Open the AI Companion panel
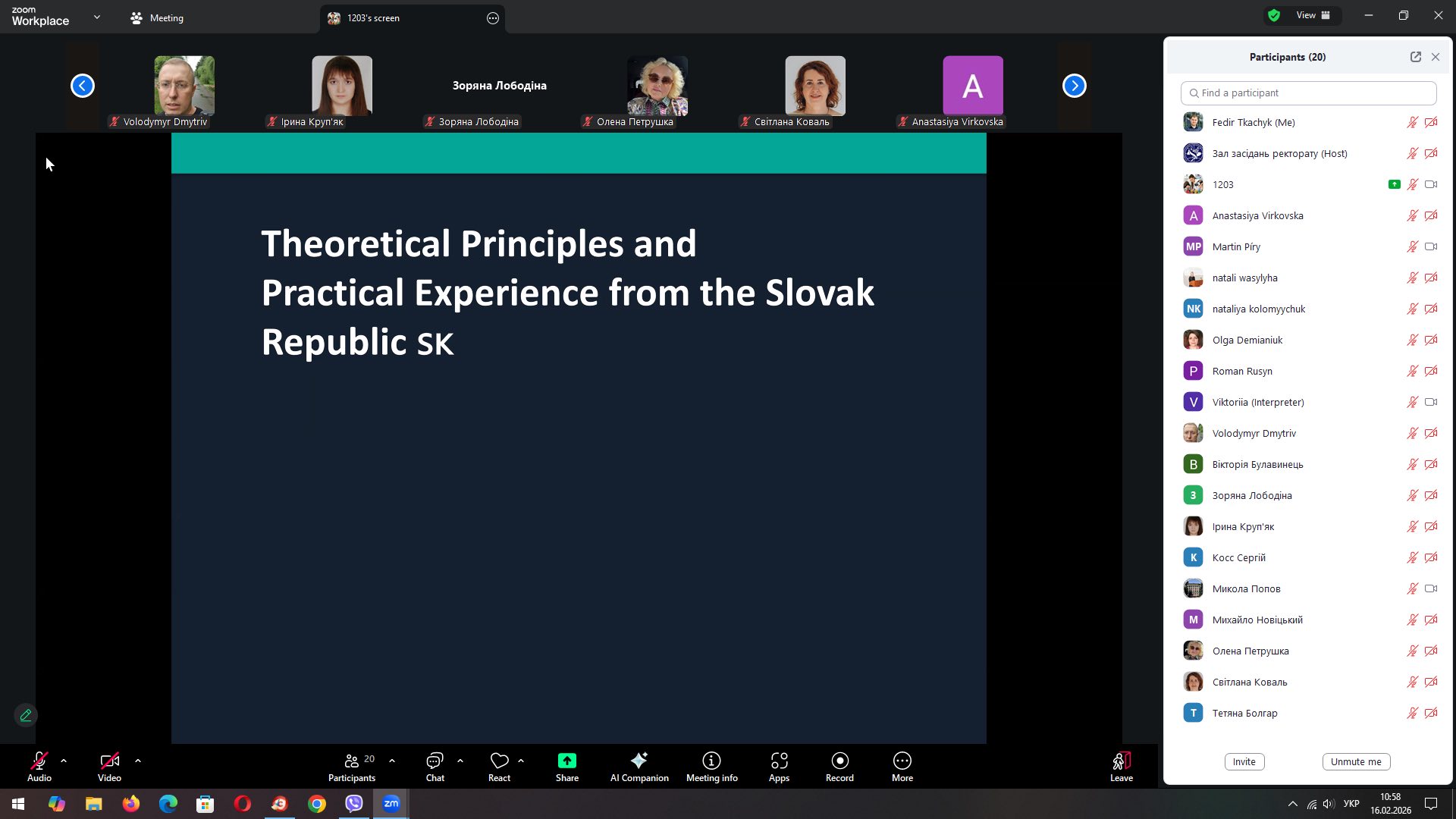The image size is (1456, 819). click(x=639, y=765)
